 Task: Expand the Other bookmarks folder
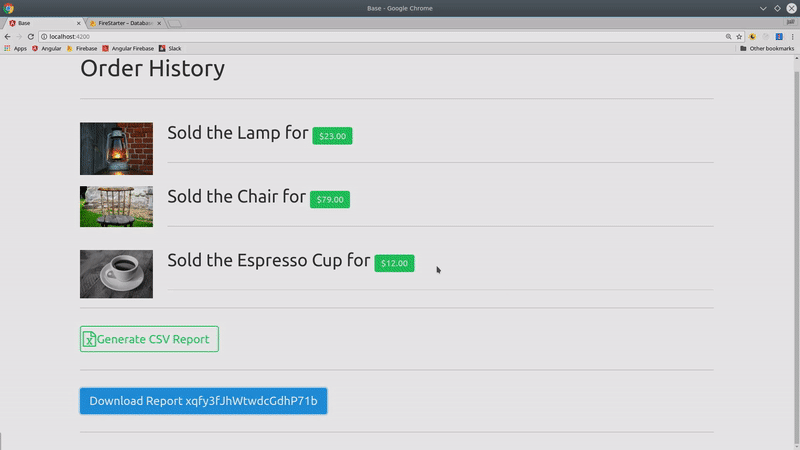[x=767, y=48]
